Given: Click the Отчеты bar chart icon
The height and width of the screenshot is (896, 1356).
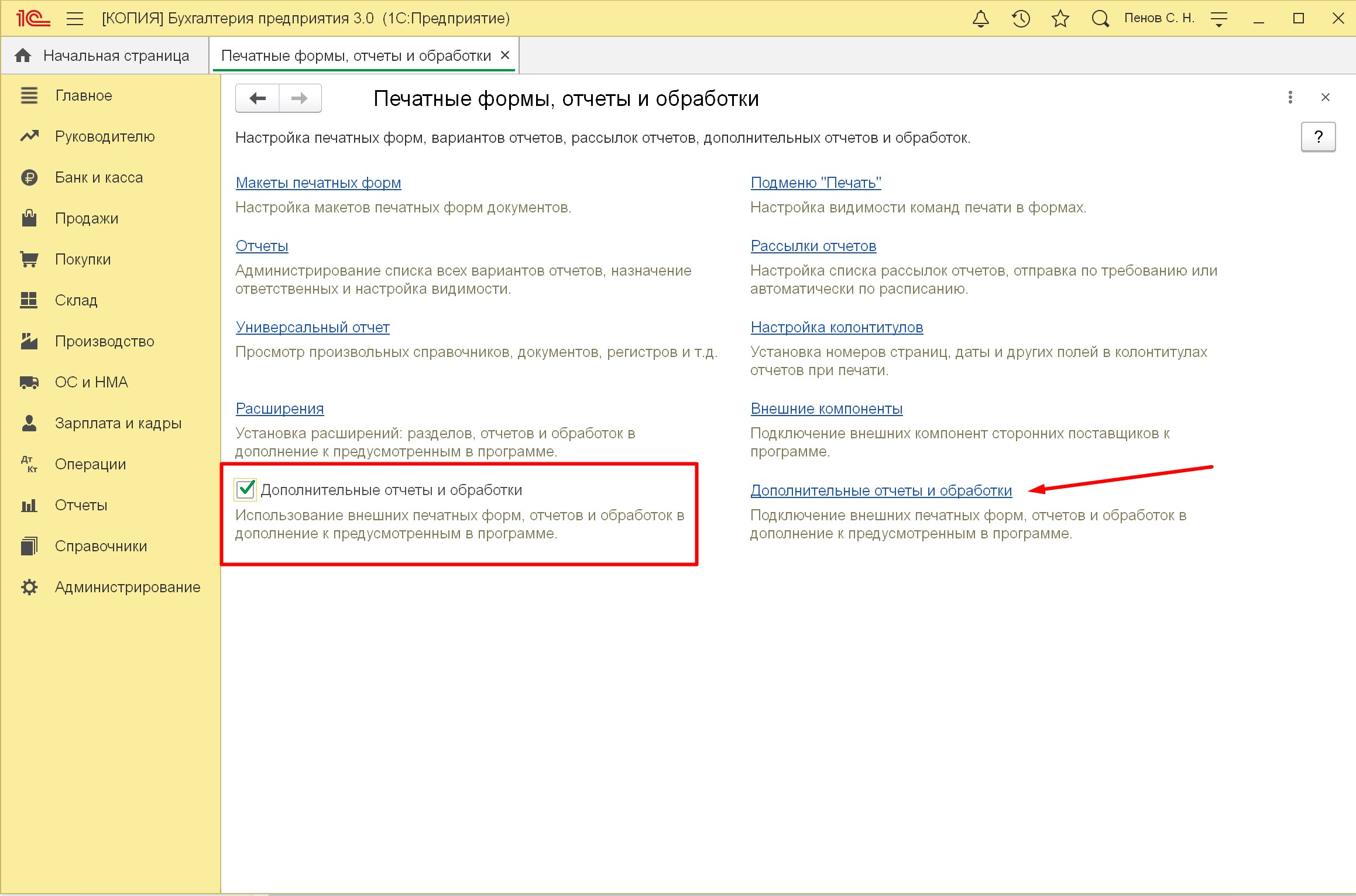Looking at the screenshot, I should pos(29,505).
